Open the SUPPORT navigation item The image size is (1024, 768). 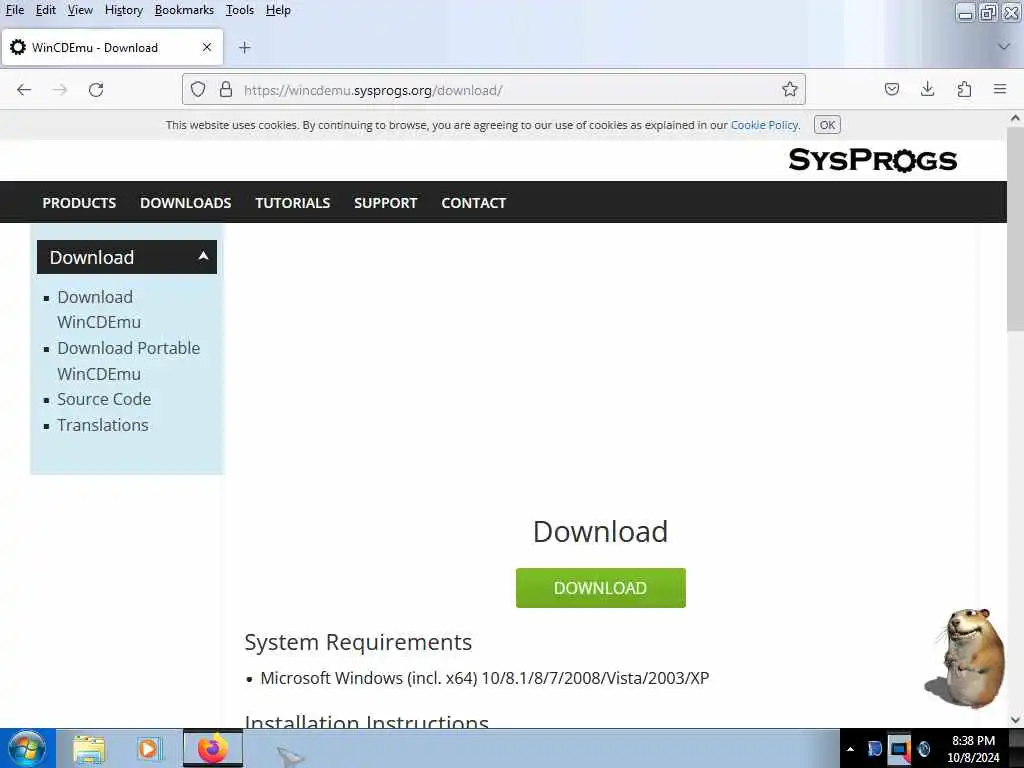[385, 202]
